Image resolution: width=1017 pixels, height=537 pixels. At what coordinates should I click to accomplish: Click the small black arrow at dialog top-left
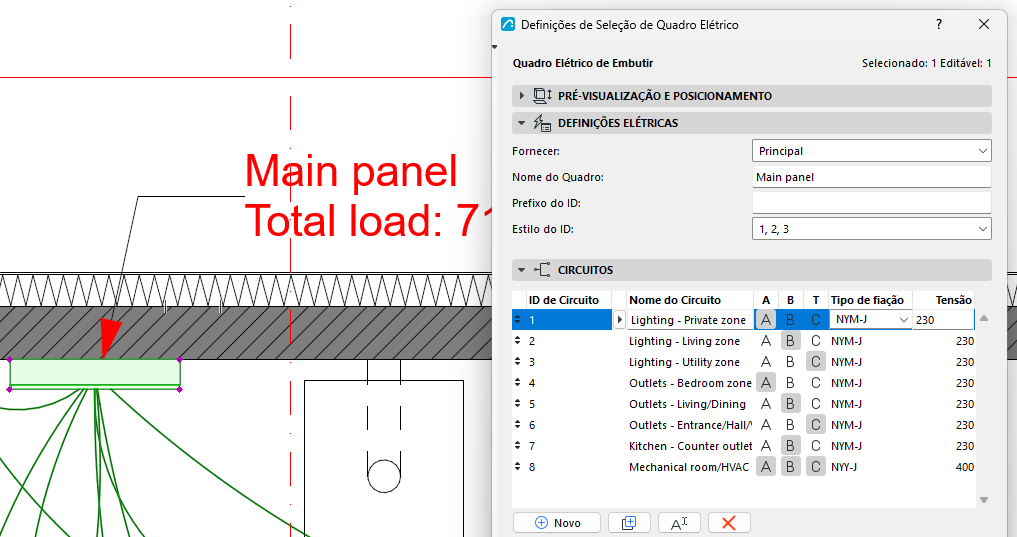[494, 47]
